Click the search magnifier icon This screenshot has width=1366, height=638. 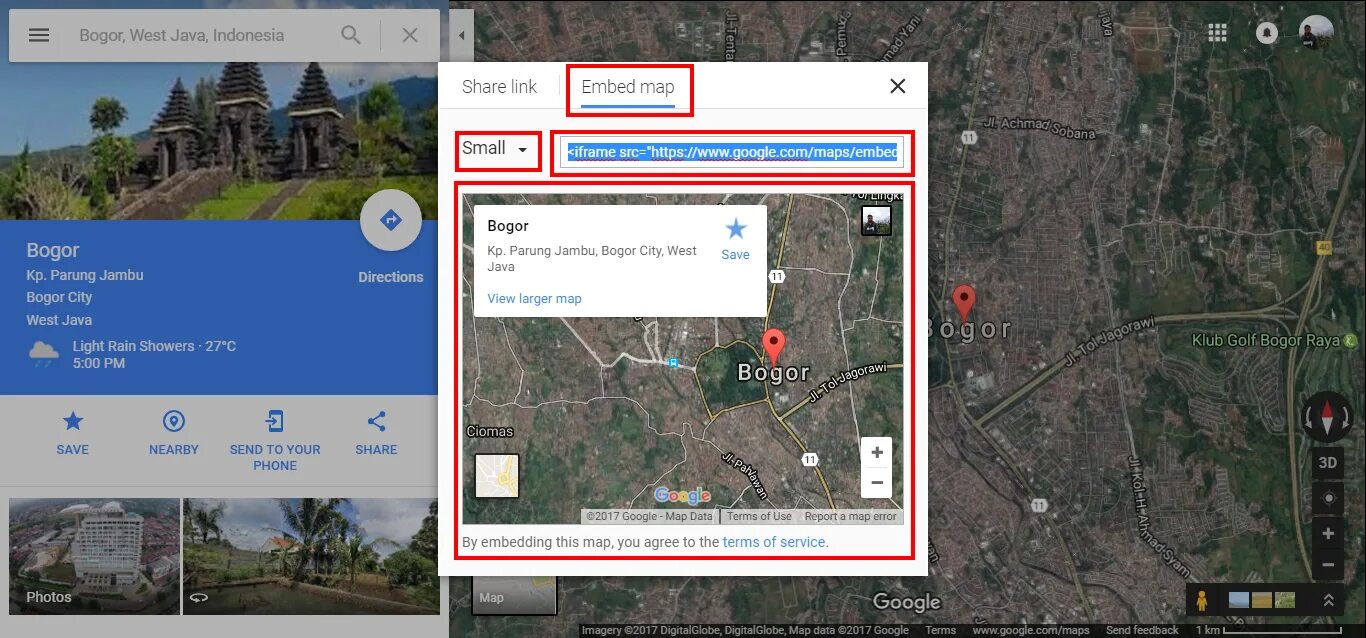(x=350, y=35)
